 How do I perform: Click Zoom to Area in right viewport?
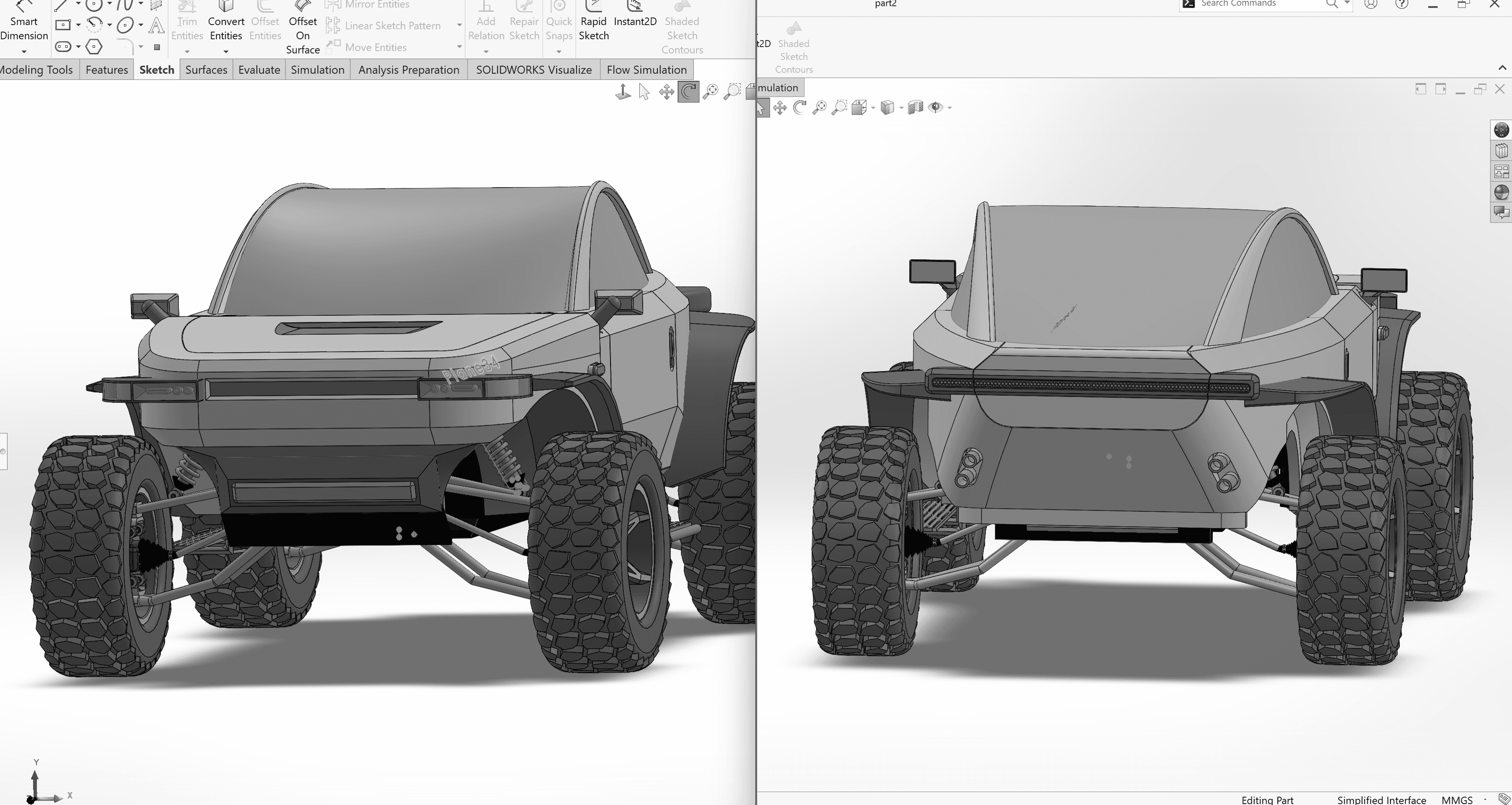[x=840, y=107]
